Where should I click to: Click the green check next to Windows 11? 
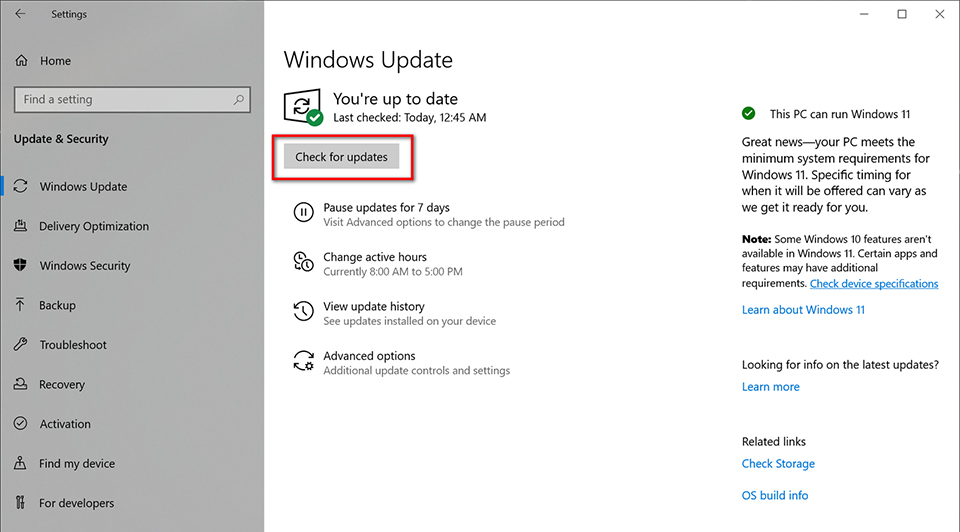click(748, 113)
